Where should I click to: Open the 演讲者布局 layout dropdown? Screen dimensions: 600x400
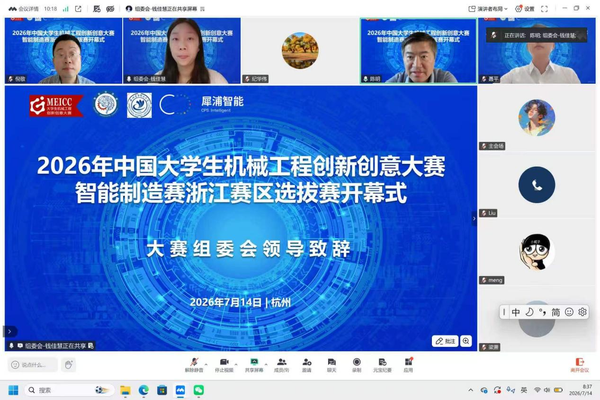(x=488, y=9)
